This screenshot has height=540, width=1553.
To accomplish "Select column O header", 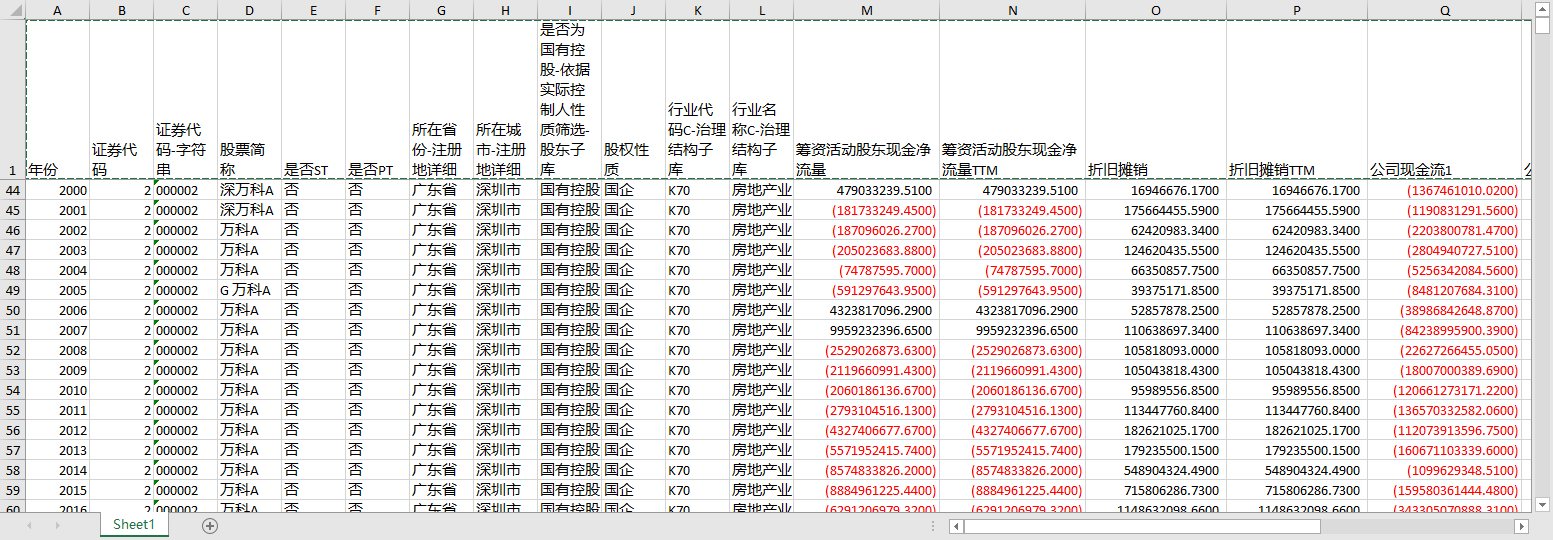I will (x=1156, y=10).
